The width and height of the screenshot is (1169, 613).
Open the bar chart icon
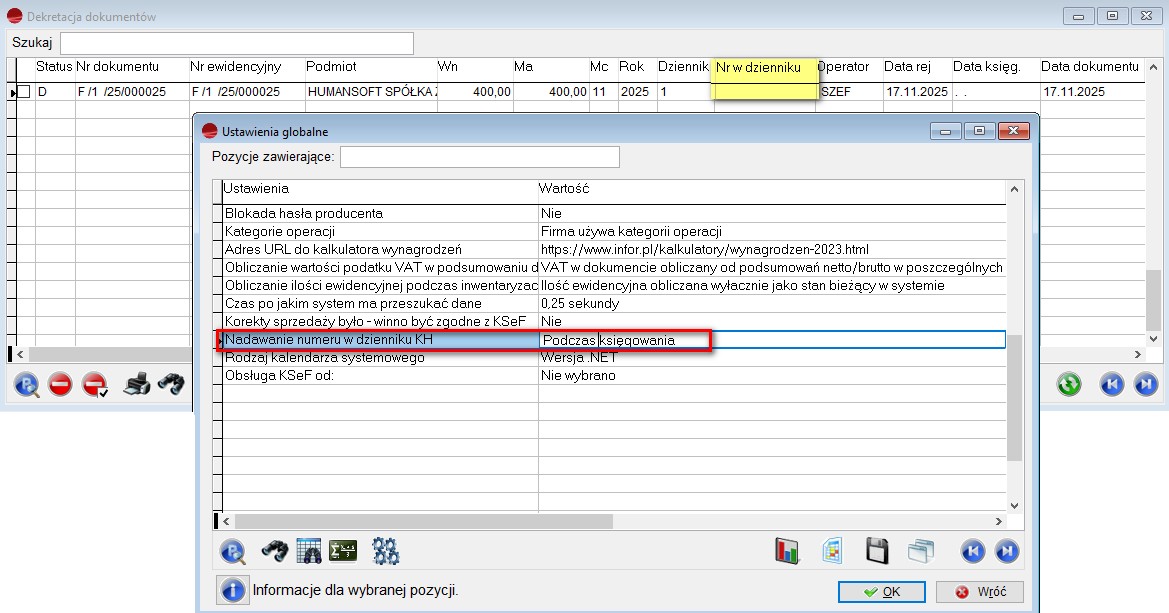(789, 550)
